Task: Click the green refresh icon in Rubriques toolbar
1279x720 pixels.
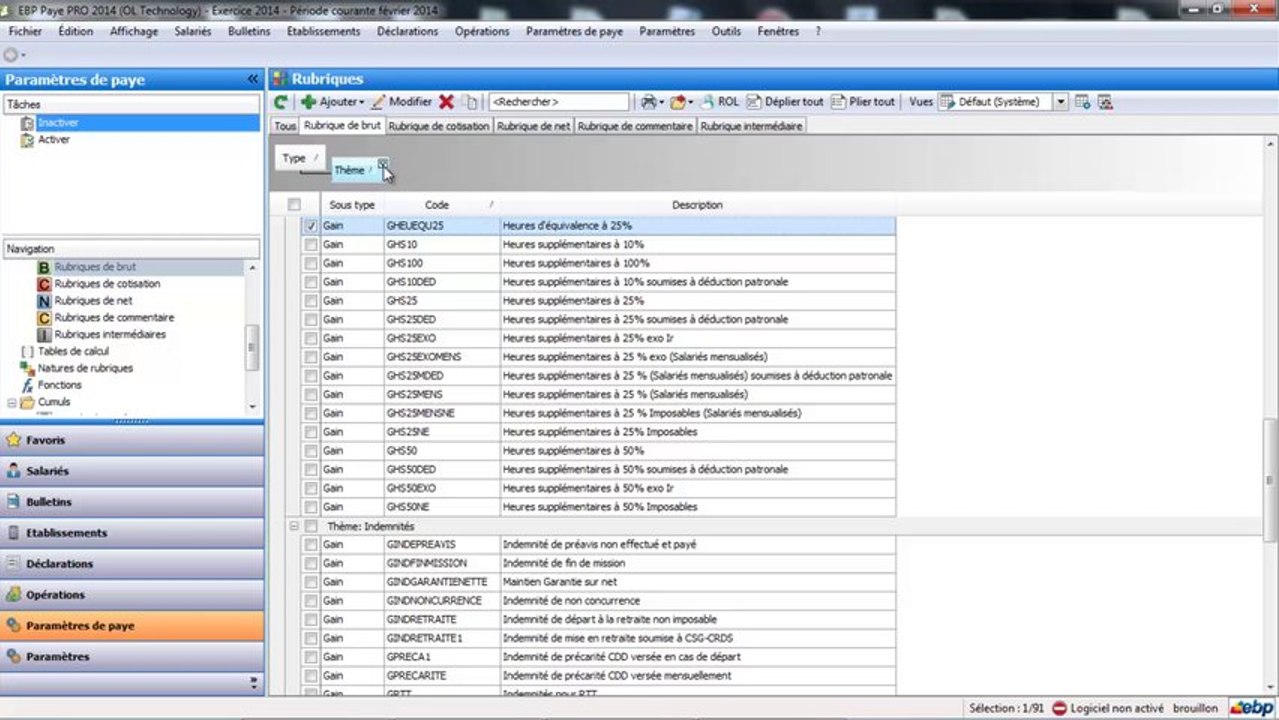Action: click(x=281, y=102)
